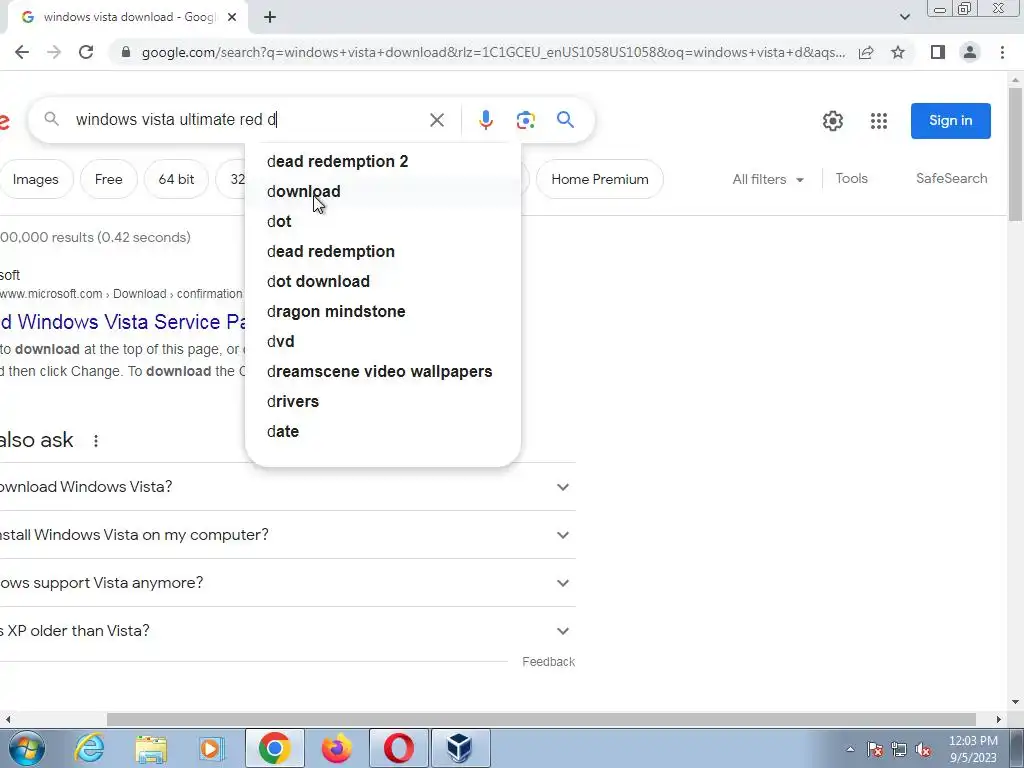Click the share page icon in address bar
The height and width of the screenshot is (768, 1024).
pyautogui.click(x=866, y=52)
